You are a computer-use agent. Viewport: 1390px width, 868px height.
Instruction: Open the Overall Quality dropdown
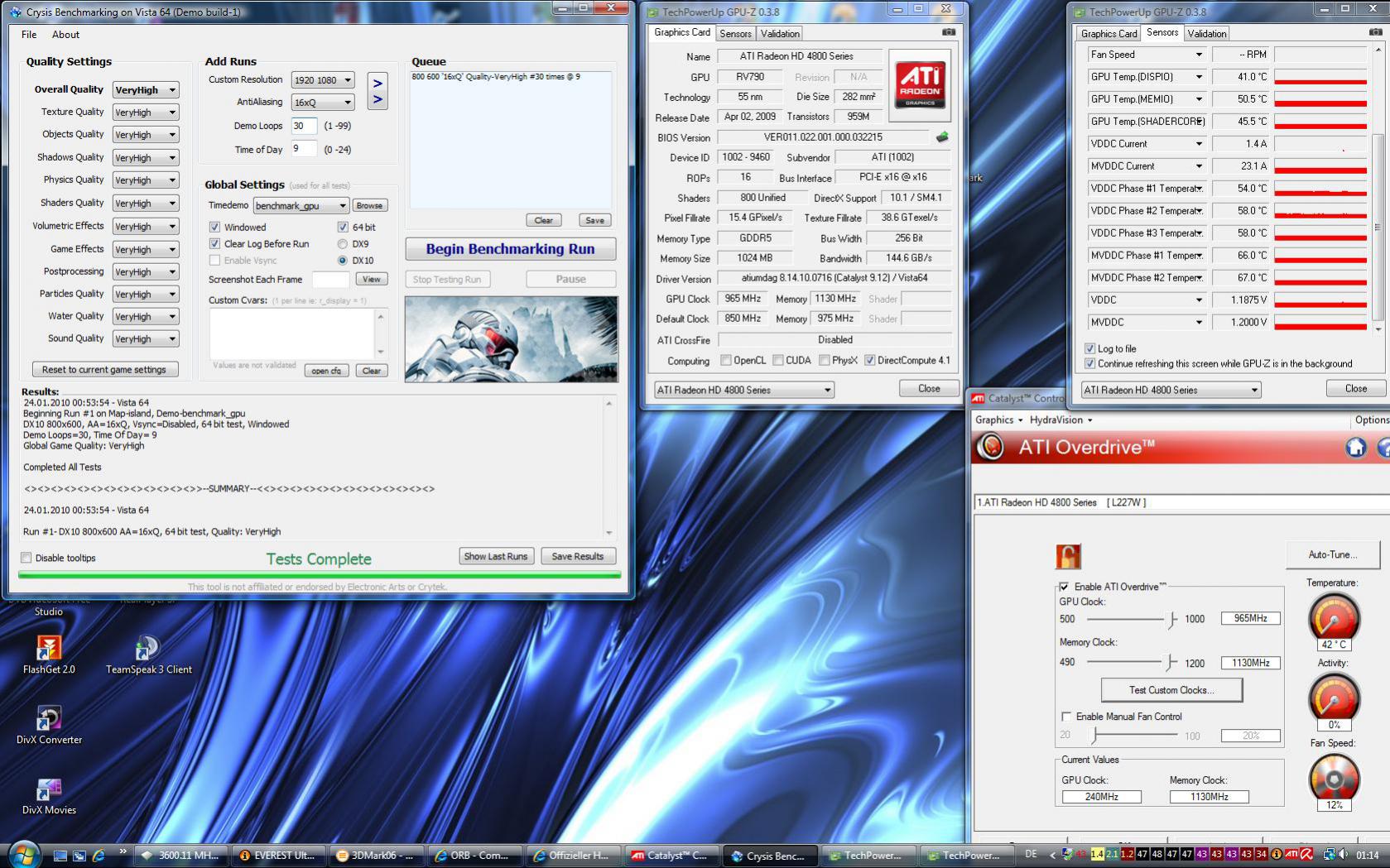click(x=146, y=90)
